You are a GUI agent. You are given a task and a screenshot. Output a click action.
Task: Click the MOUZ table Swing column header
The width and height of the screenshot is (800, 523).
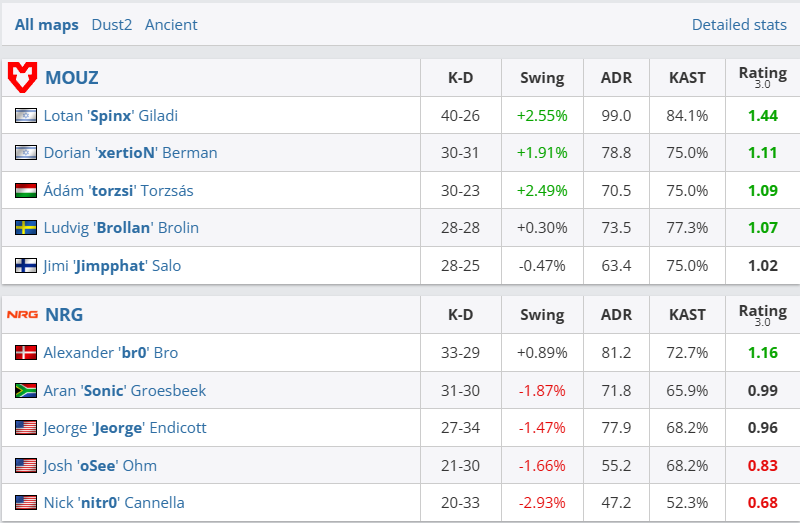pyautogui.click(x=542, y=77)
